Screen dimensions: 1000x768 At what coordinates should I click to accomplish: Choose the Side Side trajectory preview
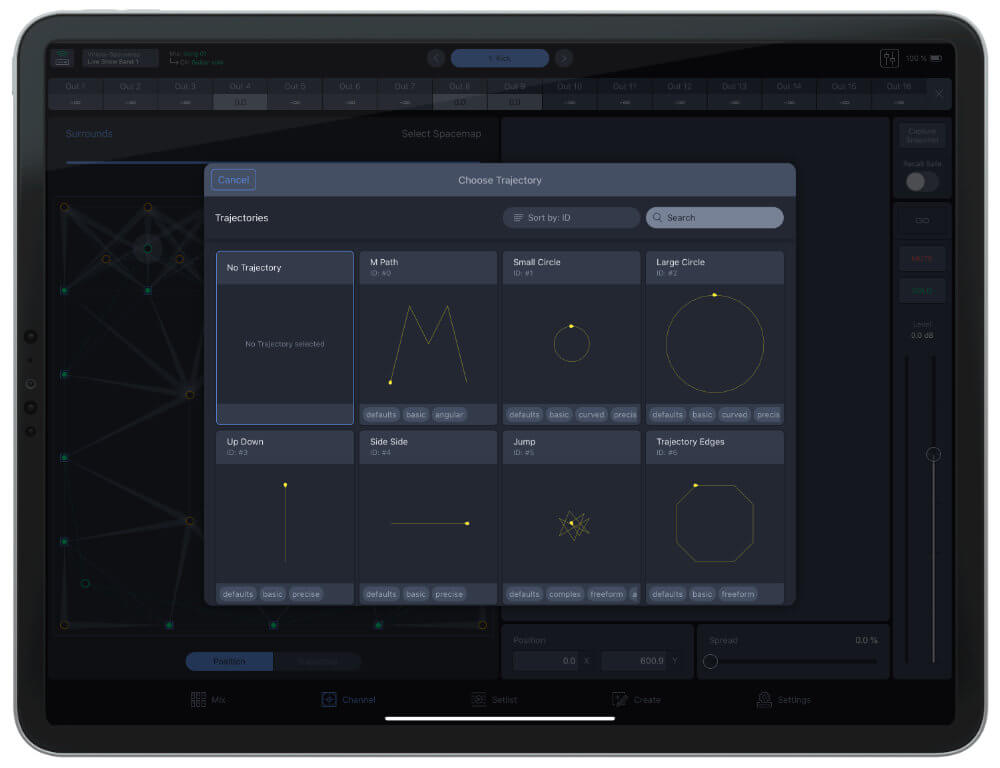point(429,523)
